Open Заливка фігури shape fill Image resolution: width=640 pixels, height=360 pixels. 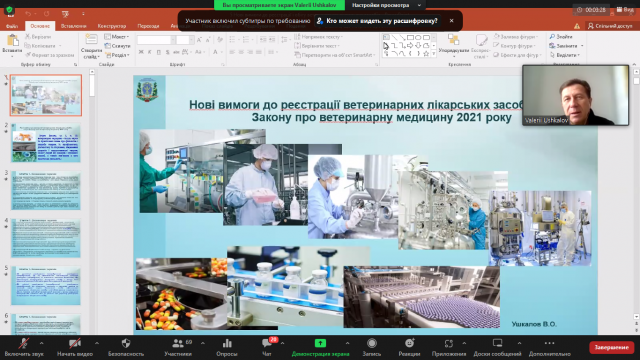(x=515, y=37)
